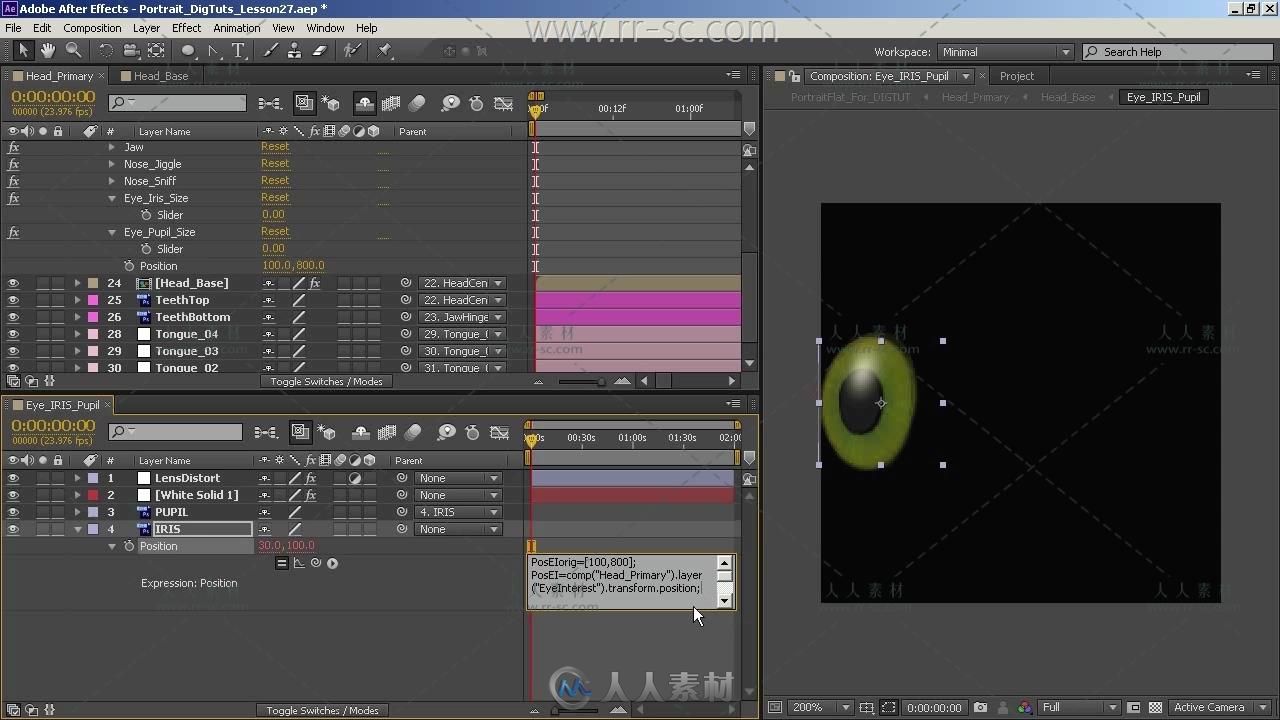Open Composition Mini-Flowchart in Head_Primary timeline
Viewport: 1280px width, 720px height.
(270, 103)
